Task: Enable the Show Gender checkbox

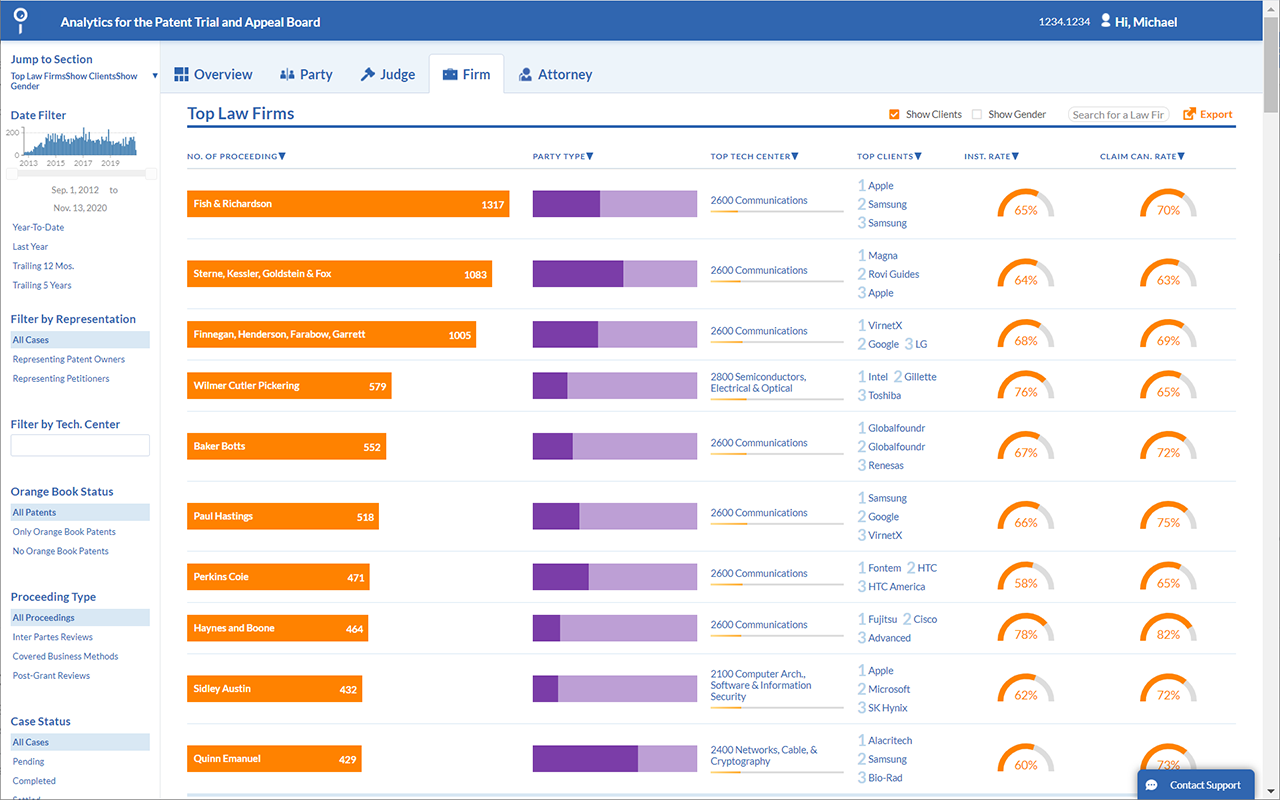Action: [977, 115]
